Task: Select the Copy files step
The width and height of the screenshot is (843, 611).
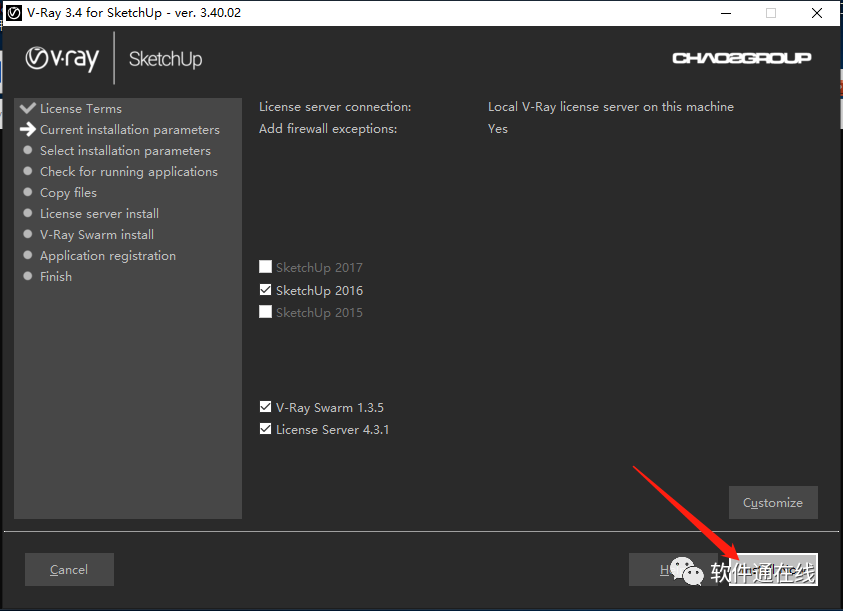Action: click(x=68, y=193)
